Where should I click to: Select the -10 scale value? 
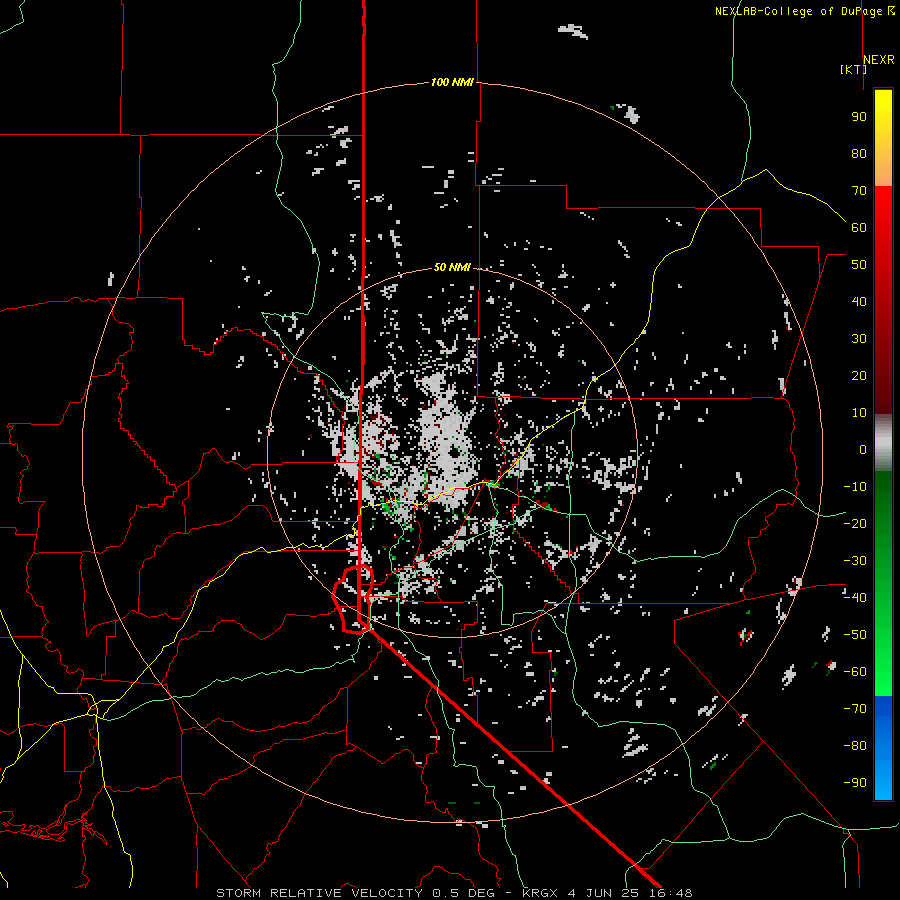pyautogui.click(x=855, y=487)
